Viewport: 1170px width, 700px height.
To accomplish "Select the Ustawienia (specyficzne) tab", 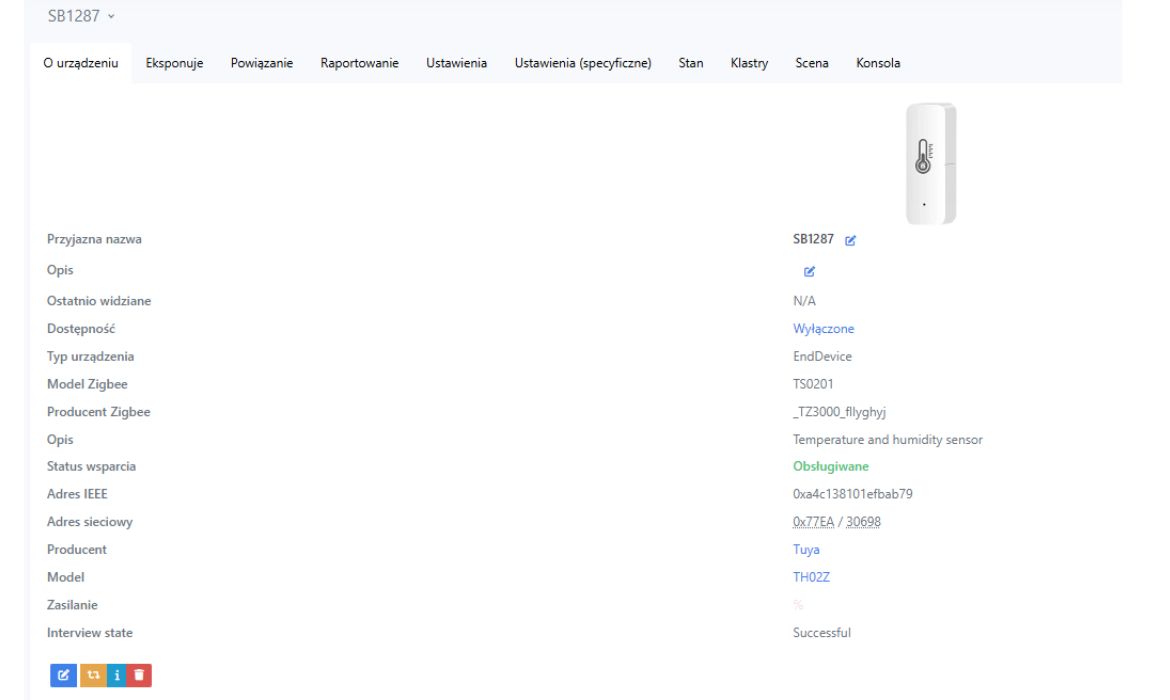I will [x=582, y=63].
